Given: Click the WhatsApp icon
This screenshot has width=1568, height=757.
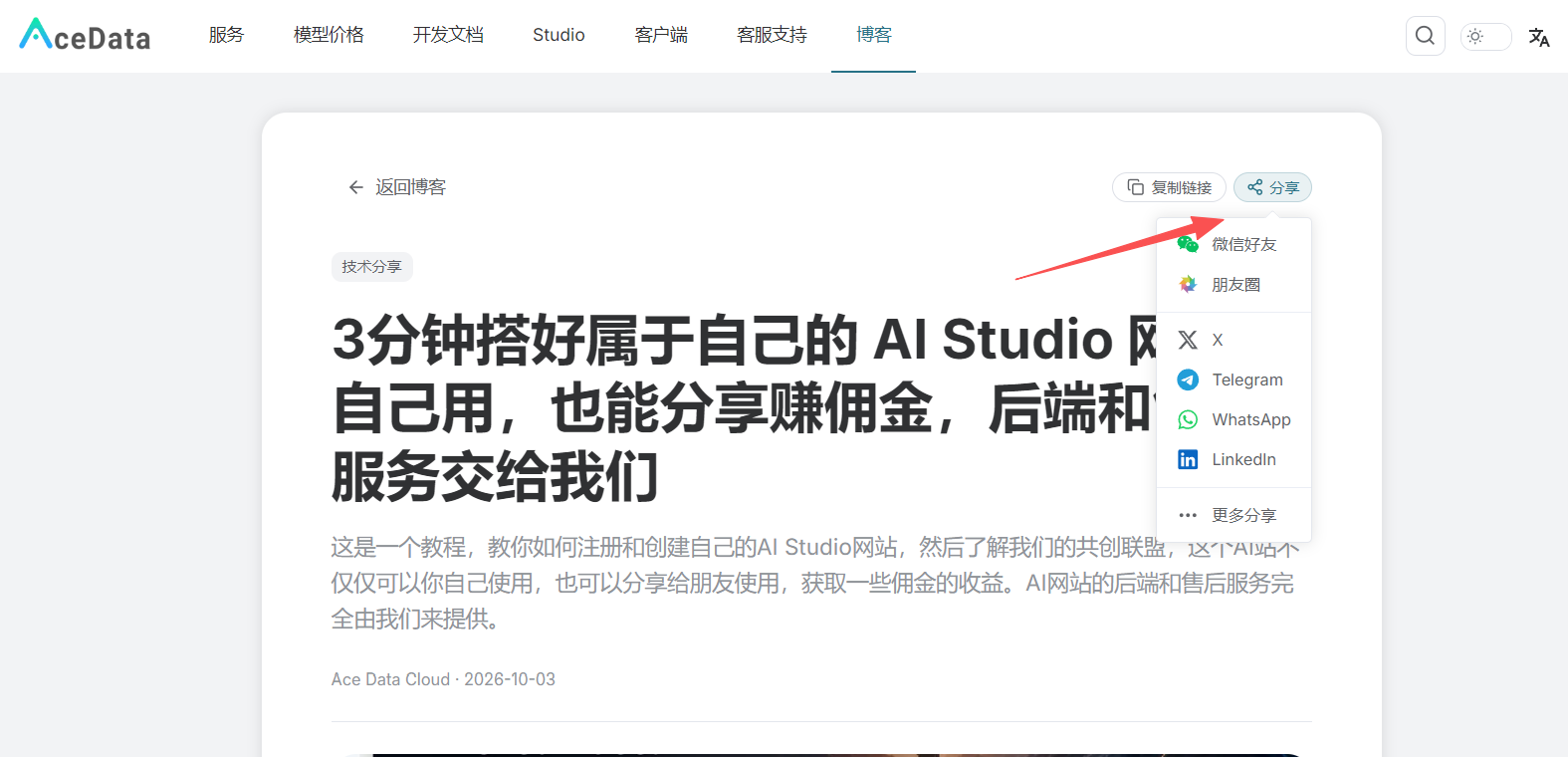Looking at the screenshot, I should 1188,419.
